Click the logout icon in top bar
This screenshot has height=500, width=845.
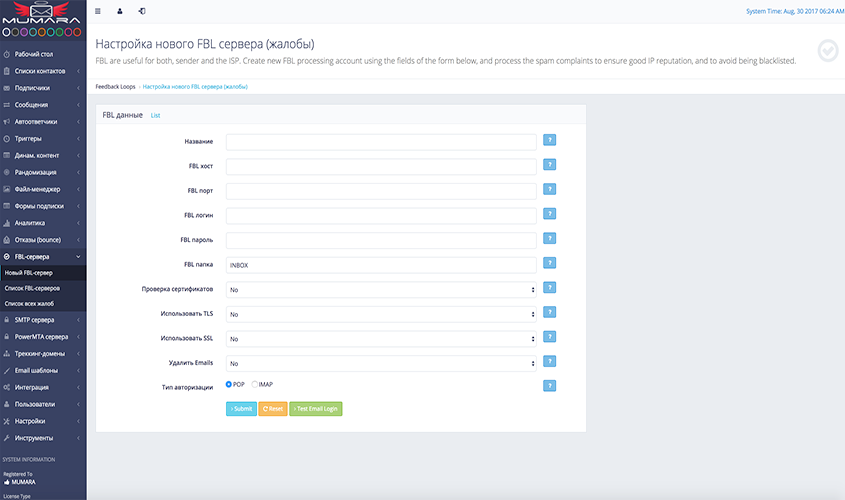point(142,11)
